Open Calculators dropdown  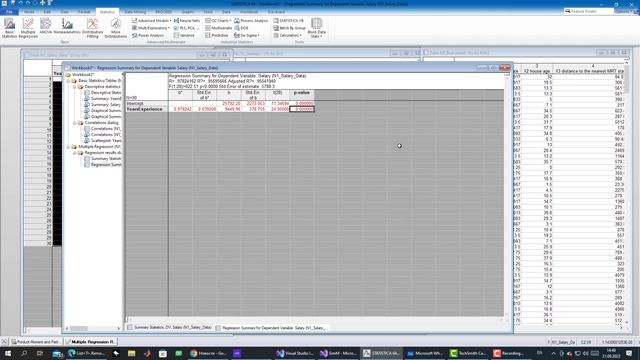pos(288,36)
